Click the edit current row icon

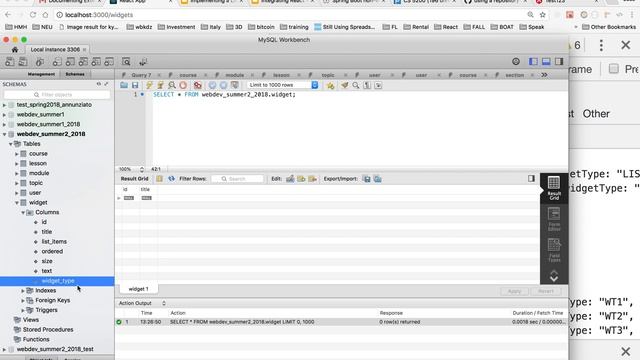click(290, 179)
